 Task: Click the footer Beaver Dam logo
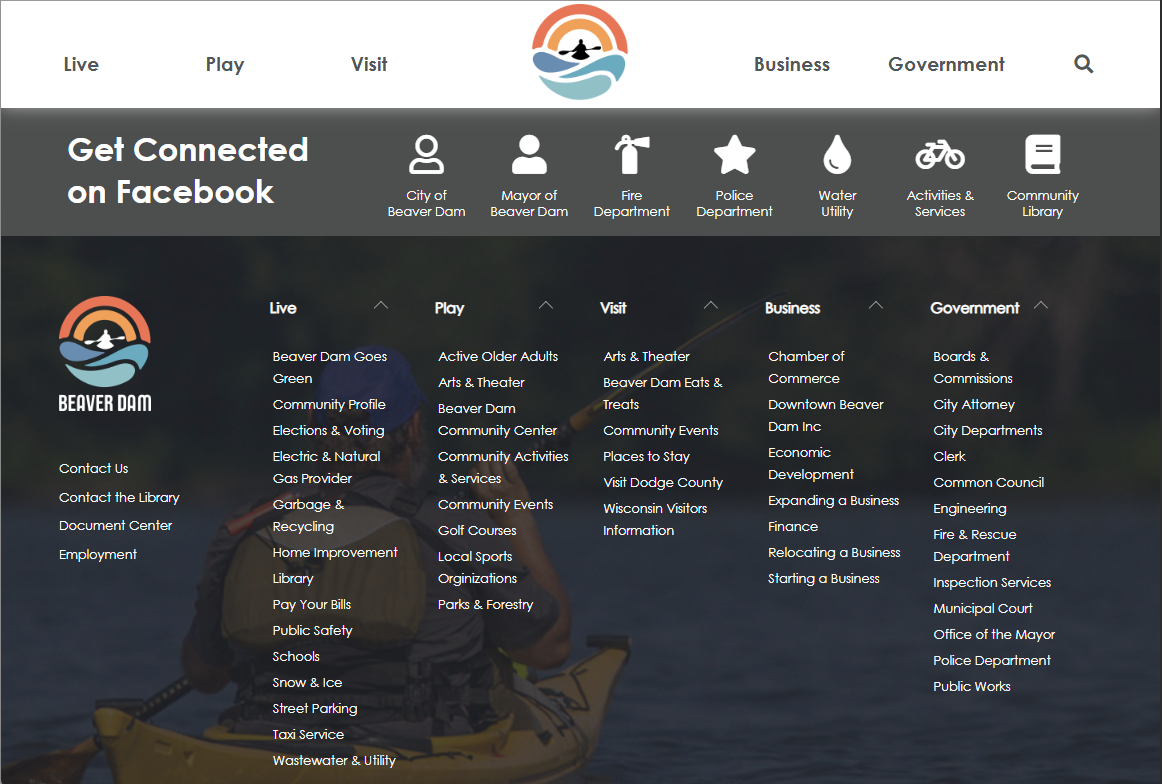coord(105,354)
